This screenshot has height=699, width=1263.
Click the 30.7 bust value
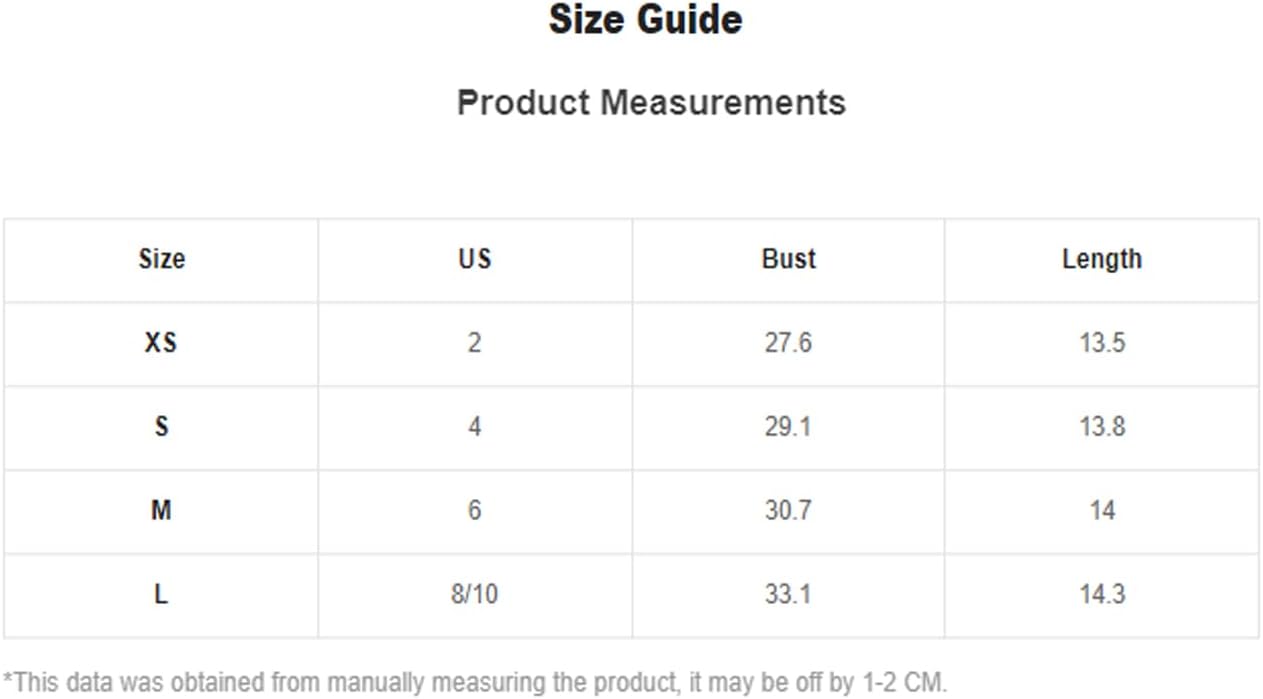coord(788,511)
